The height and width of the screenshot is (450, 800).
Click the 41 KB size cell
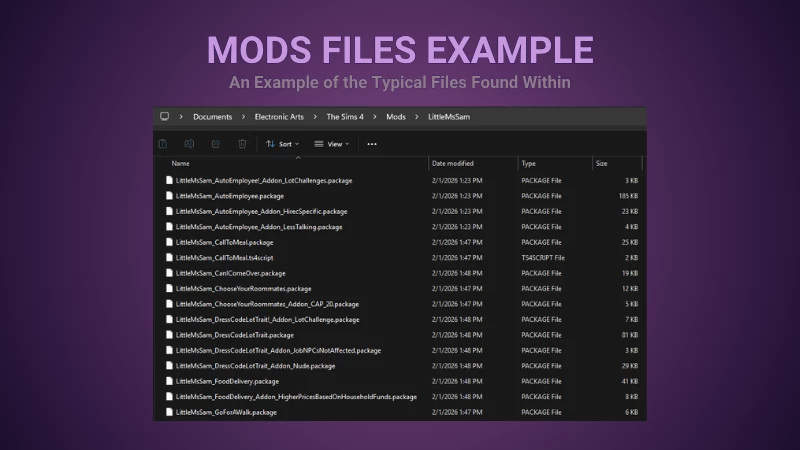coord(630,381)
